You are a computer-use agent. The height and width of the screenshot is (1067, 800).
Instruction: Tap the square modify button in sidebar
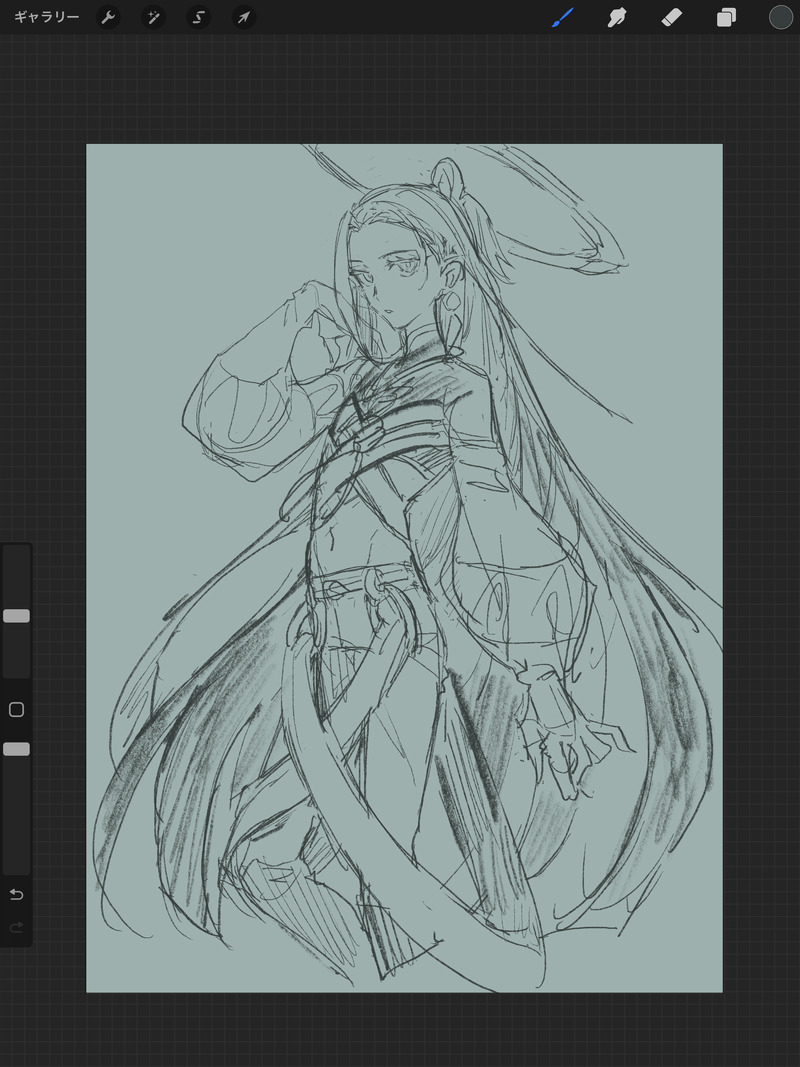coord(16,710)
